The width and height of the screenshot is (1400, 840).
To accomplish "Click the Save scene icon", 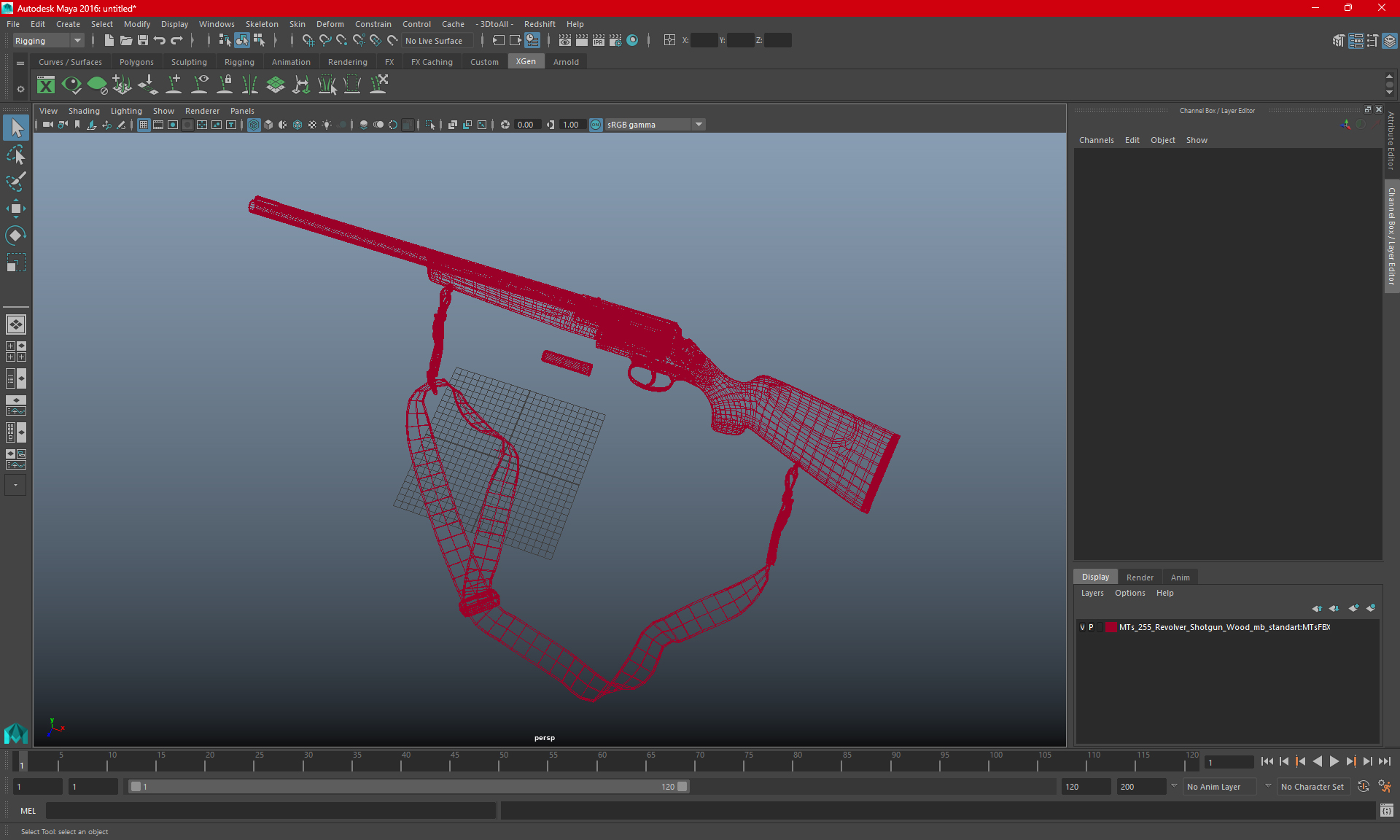I will click(143, 41).
